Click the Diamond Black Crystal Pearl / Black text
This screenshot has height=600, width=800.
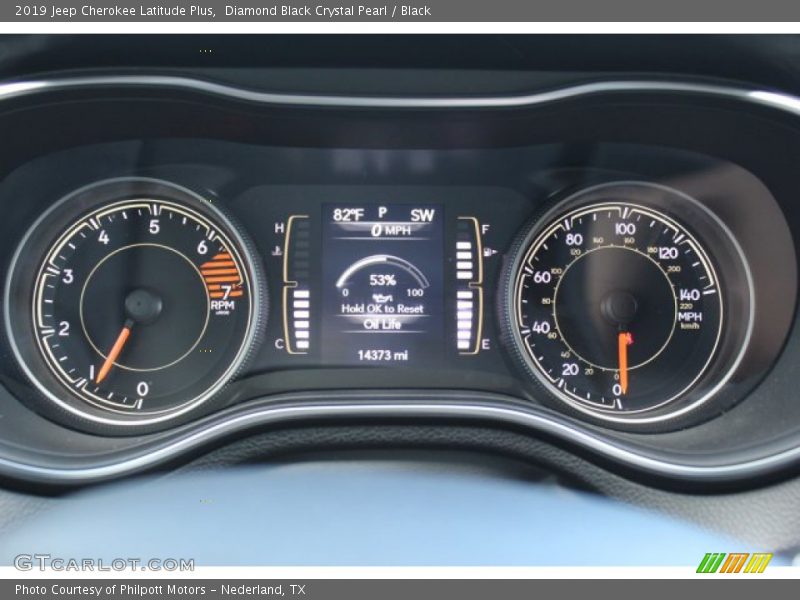tap(328, 10)
